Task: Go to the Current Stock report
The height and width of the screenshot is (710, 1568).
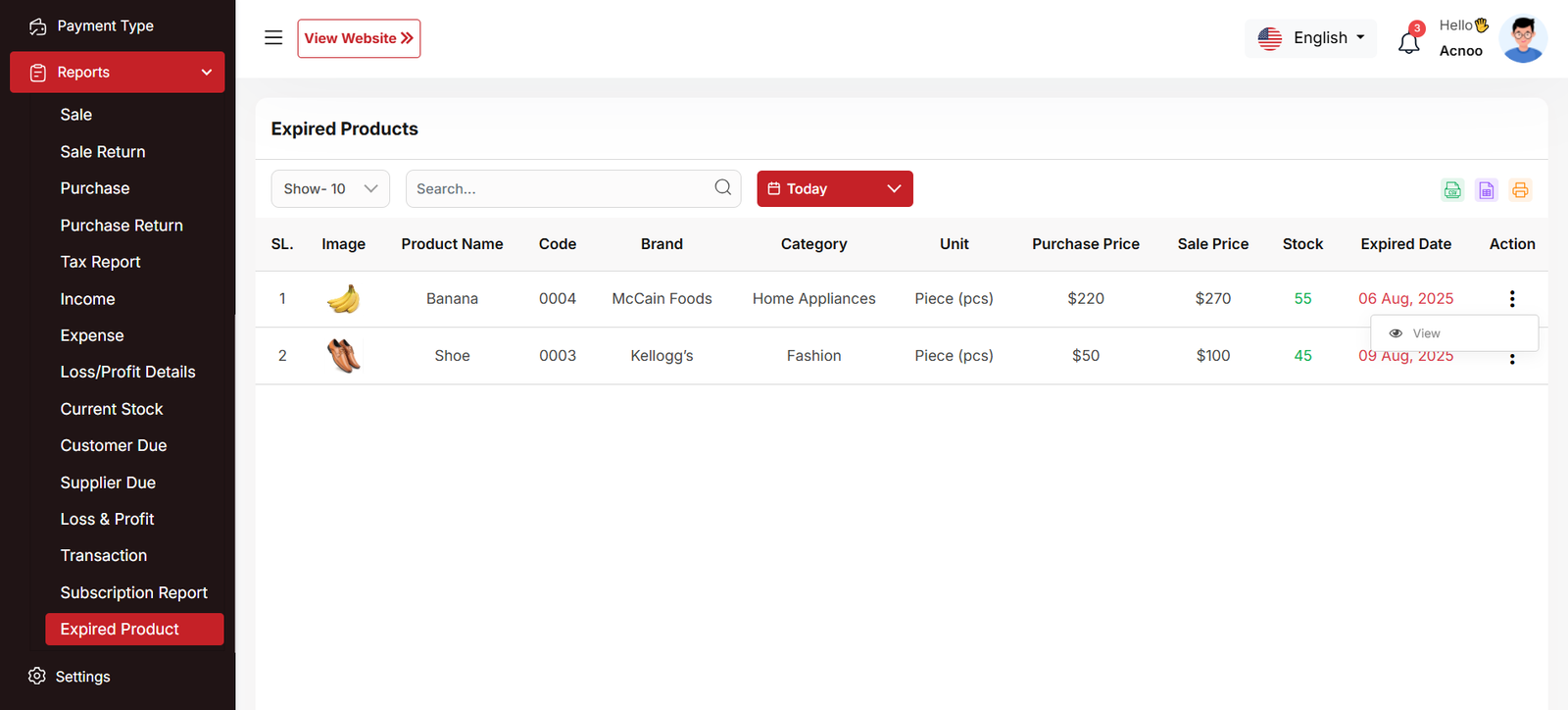Action: pyautogui.click(x=112, y=409)
